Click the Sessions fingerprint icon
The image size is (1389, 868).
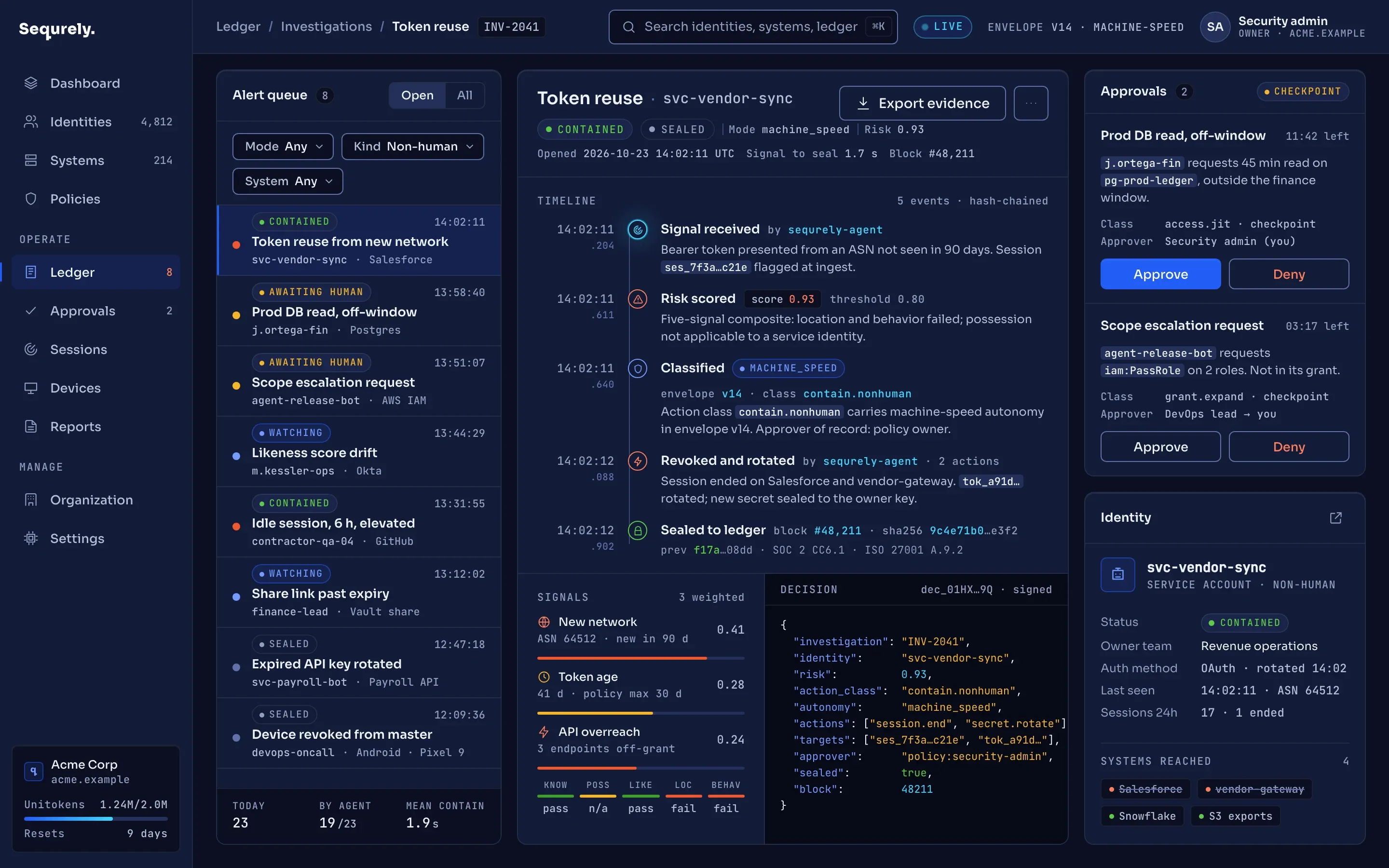pyautogui.click(x=31, y=349)
